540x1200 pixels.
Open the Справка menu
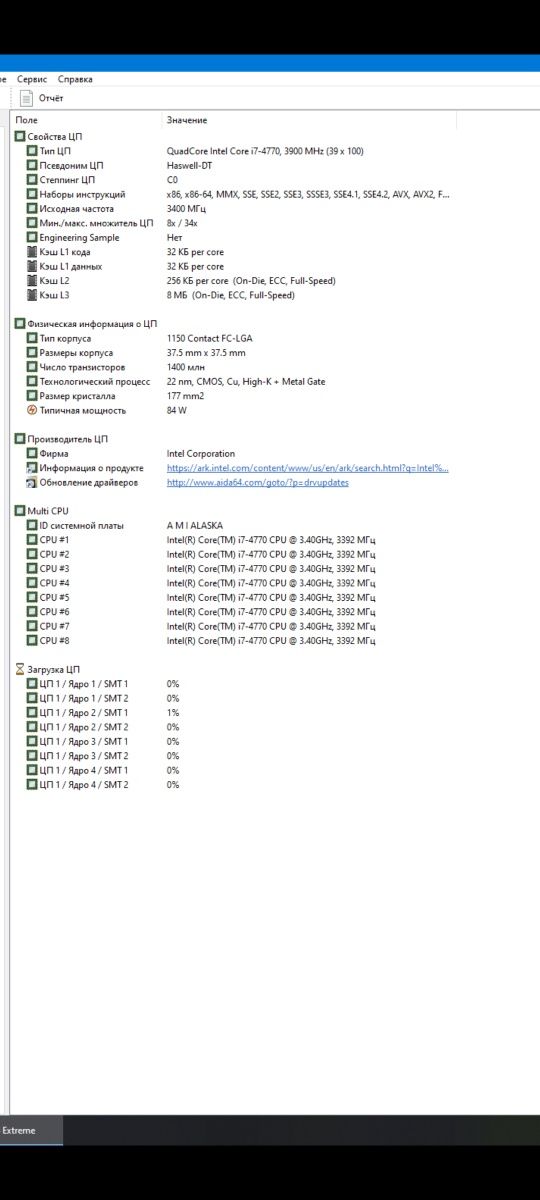(75, 79)
